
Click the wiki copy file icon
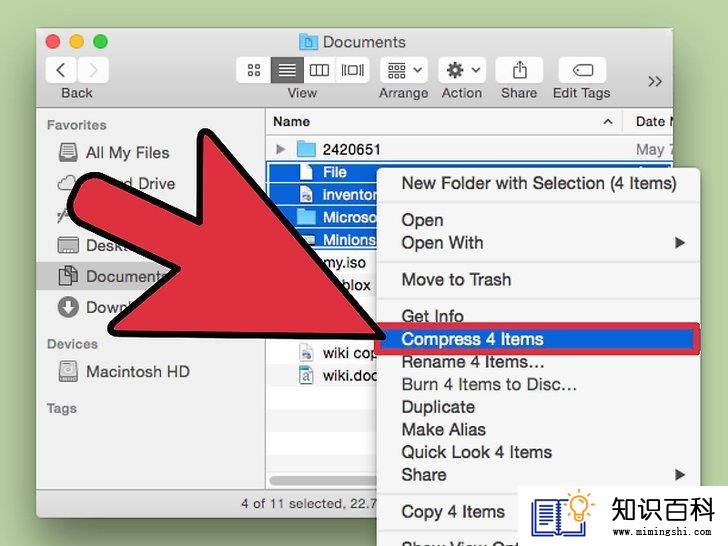click(306, 353)
